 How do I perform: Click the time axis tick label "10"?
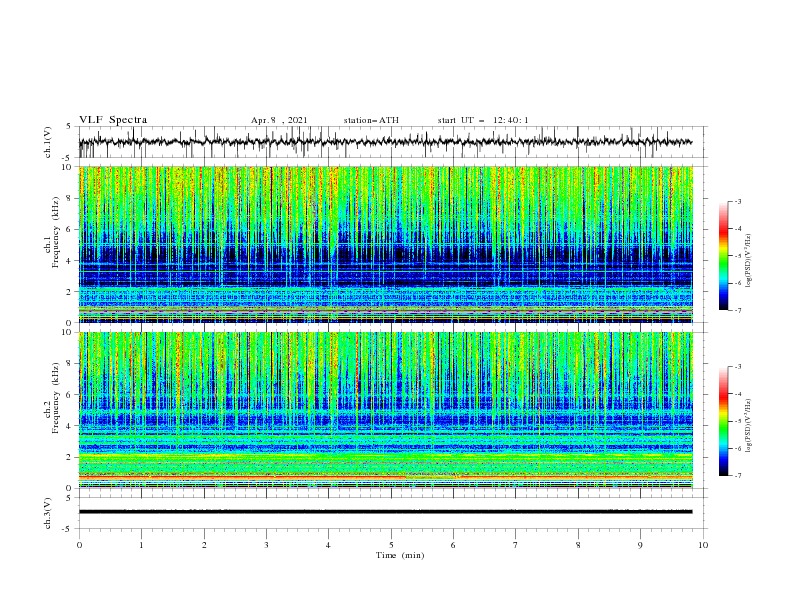(703, 545)
